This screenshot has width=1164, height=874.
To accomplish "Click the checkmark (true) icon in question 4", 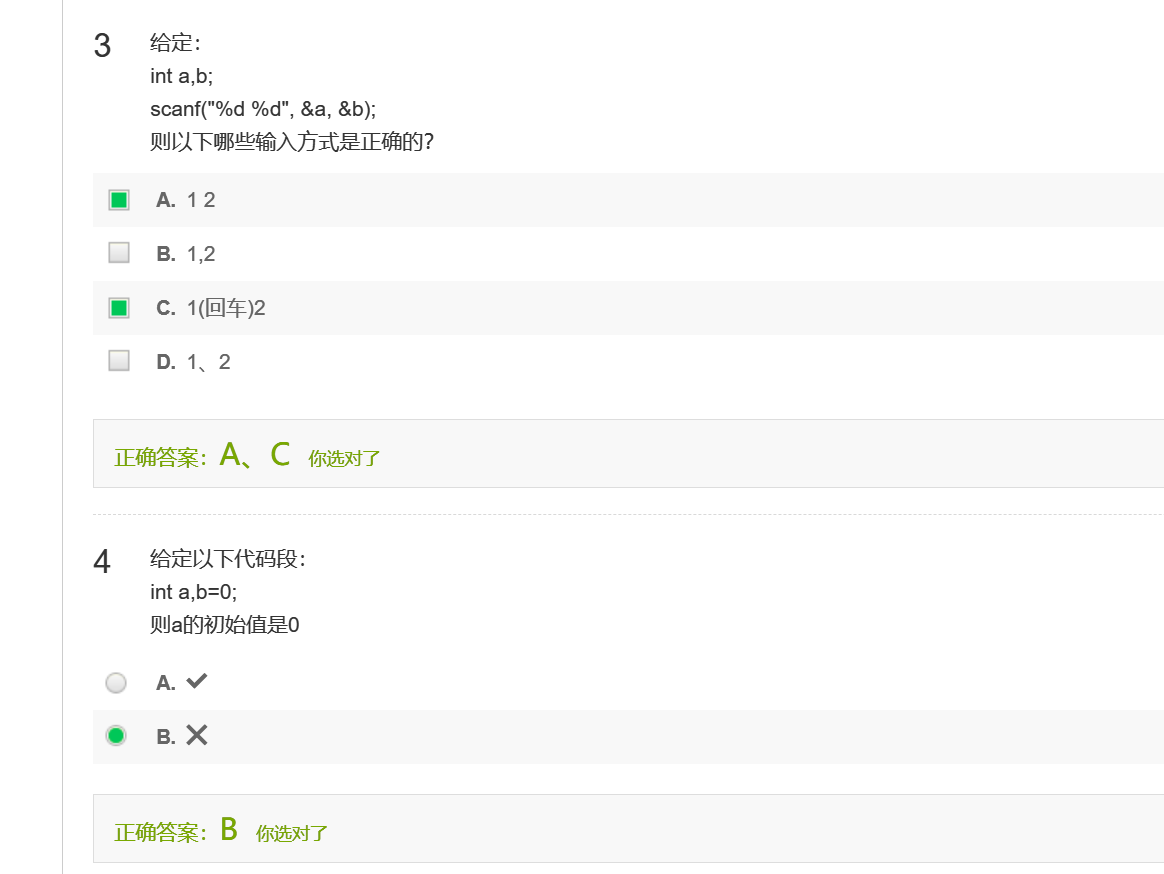I will click(197, 682).
